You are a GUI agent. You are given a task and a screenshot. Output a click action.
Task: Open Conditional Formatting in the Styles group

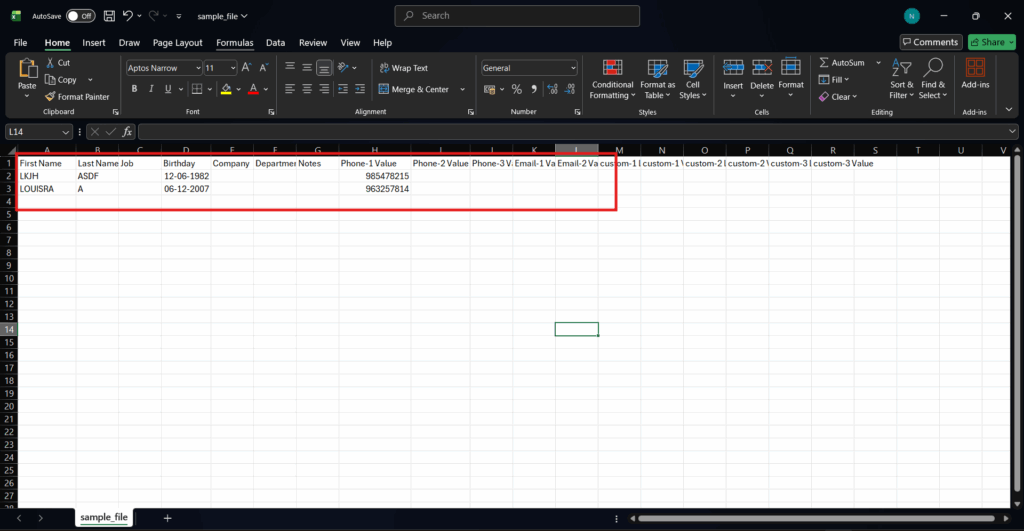[611, 76]
